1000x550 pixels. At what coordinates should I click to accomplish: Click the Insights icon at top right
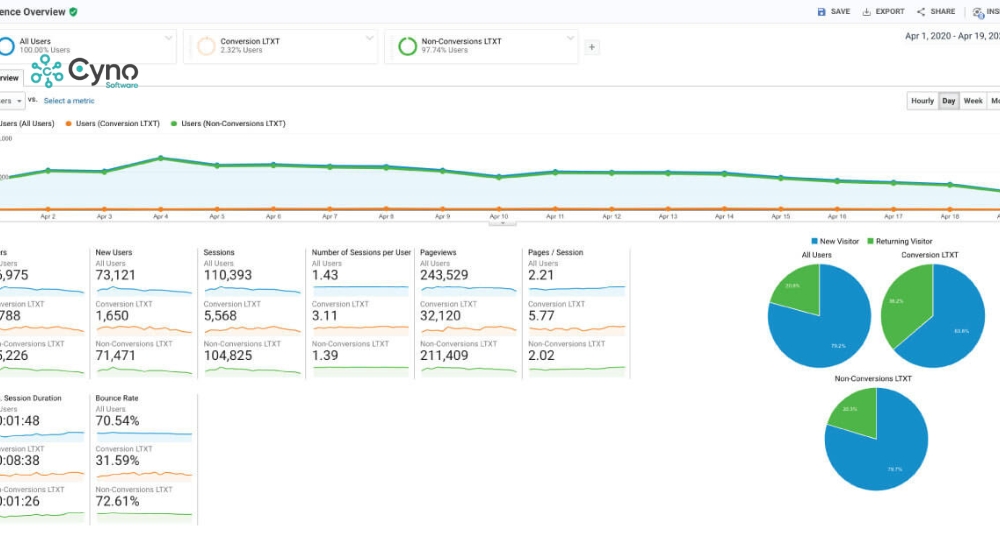978,12
